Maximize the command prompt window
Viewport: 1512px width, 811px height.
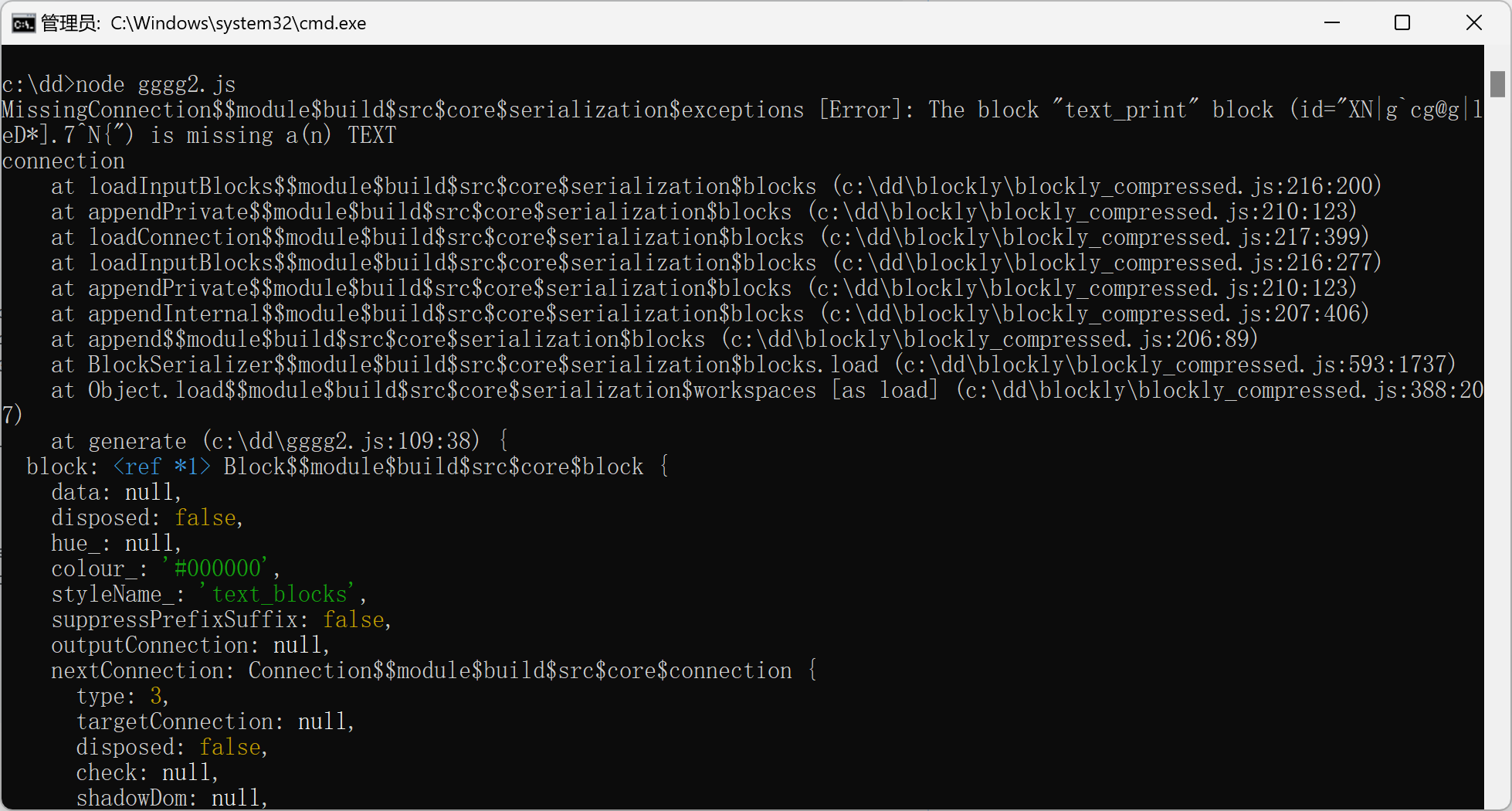[1402, 22]
